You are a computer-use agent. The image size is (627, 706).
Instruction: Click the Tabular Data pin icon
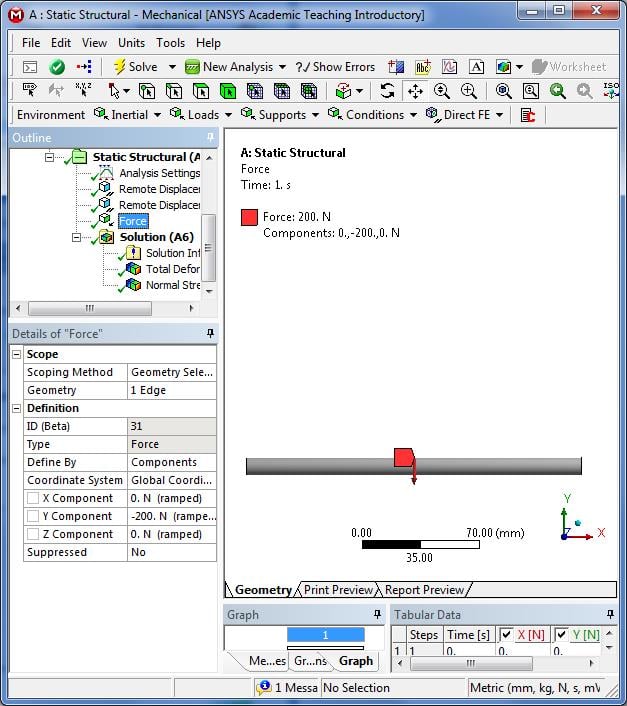click(610, 614)
